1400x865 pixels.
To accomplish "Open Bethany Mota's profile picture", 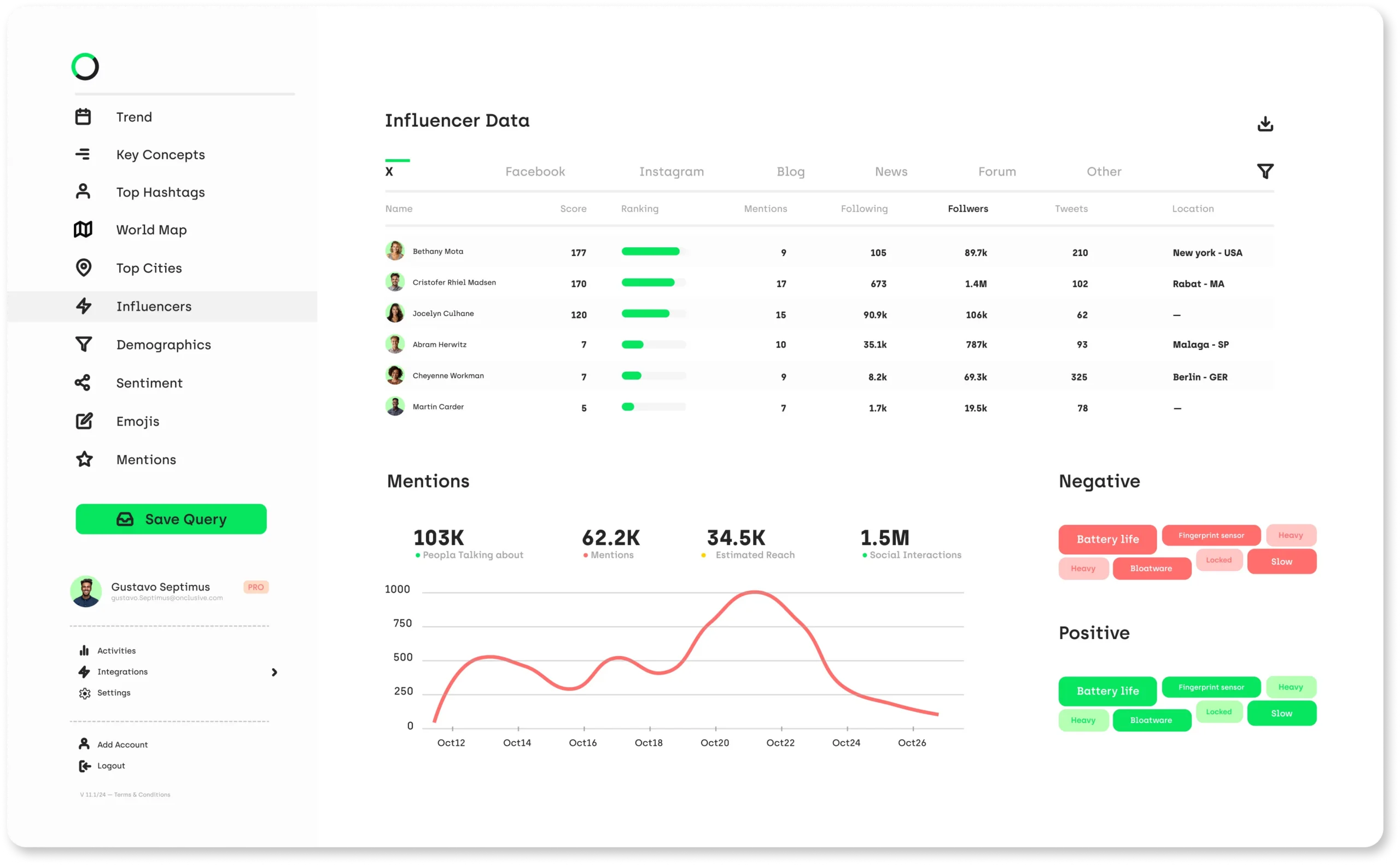I will point(395,251).
